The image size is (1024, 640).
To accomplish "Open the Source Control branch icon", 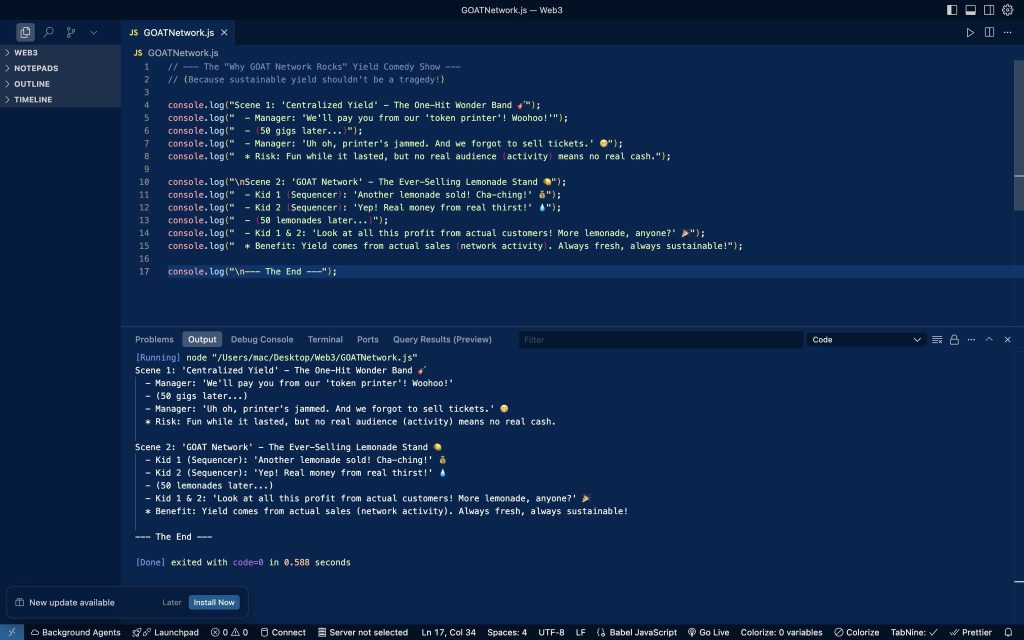I will (x=71, y=32).
